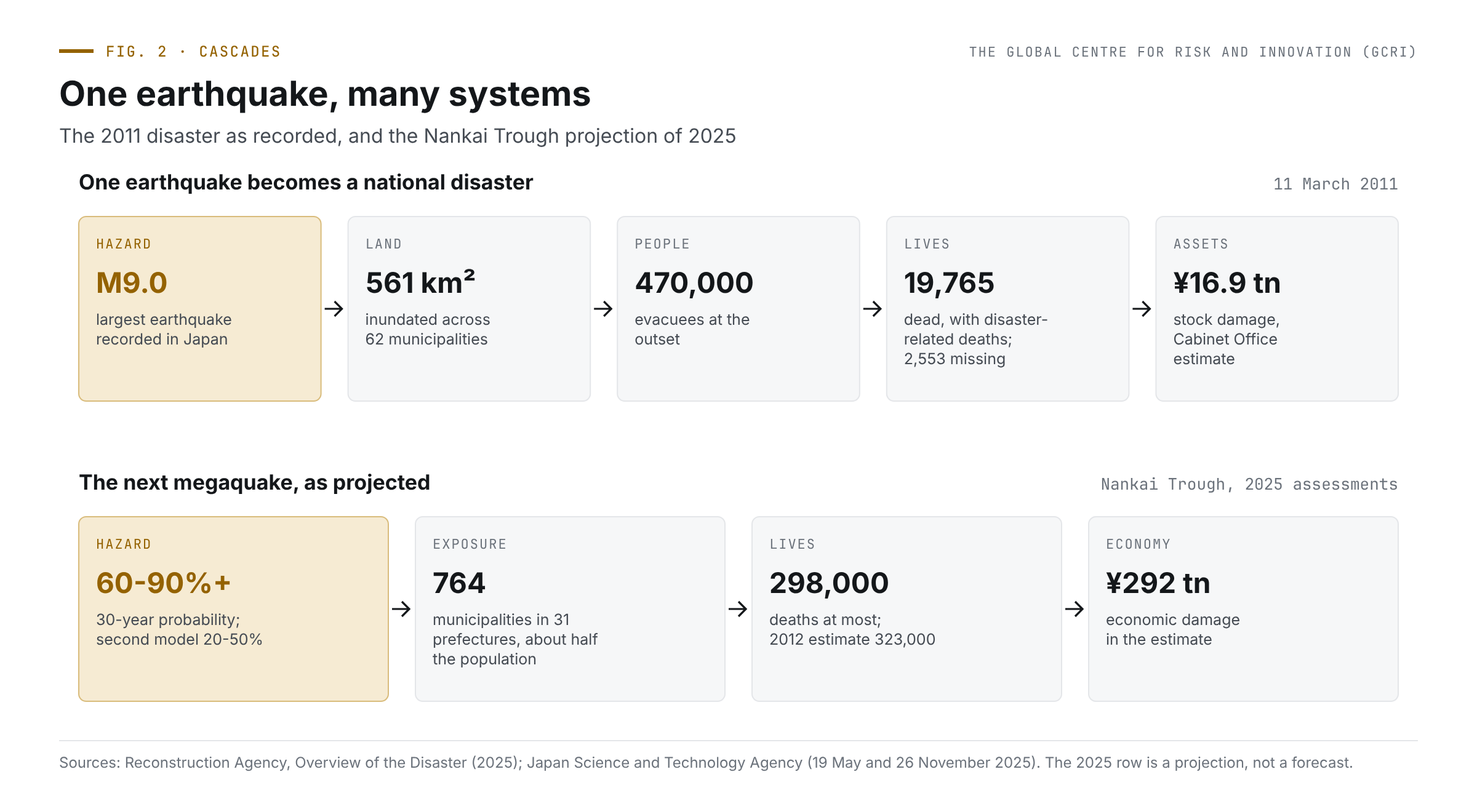Image resolution: width=1477 pixels, height=812 pixels.
Task: Click the 'LAND' card label
Action: (x=383, y=244)
